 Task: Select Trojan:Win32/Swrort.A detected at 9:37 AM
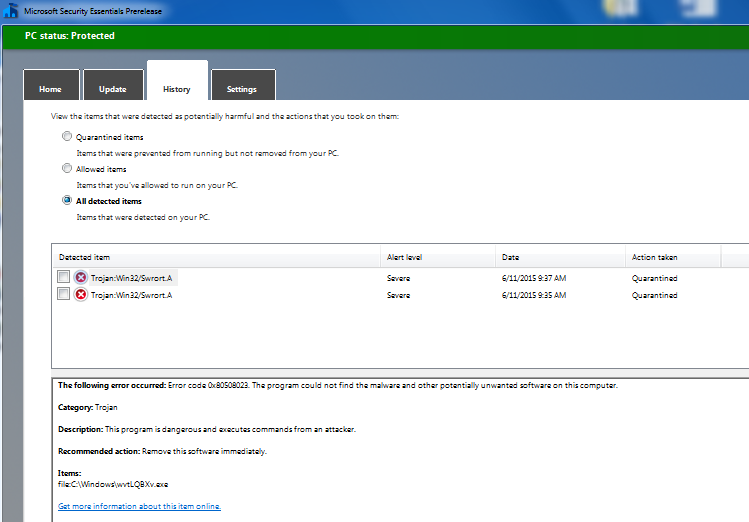[131, 278]
